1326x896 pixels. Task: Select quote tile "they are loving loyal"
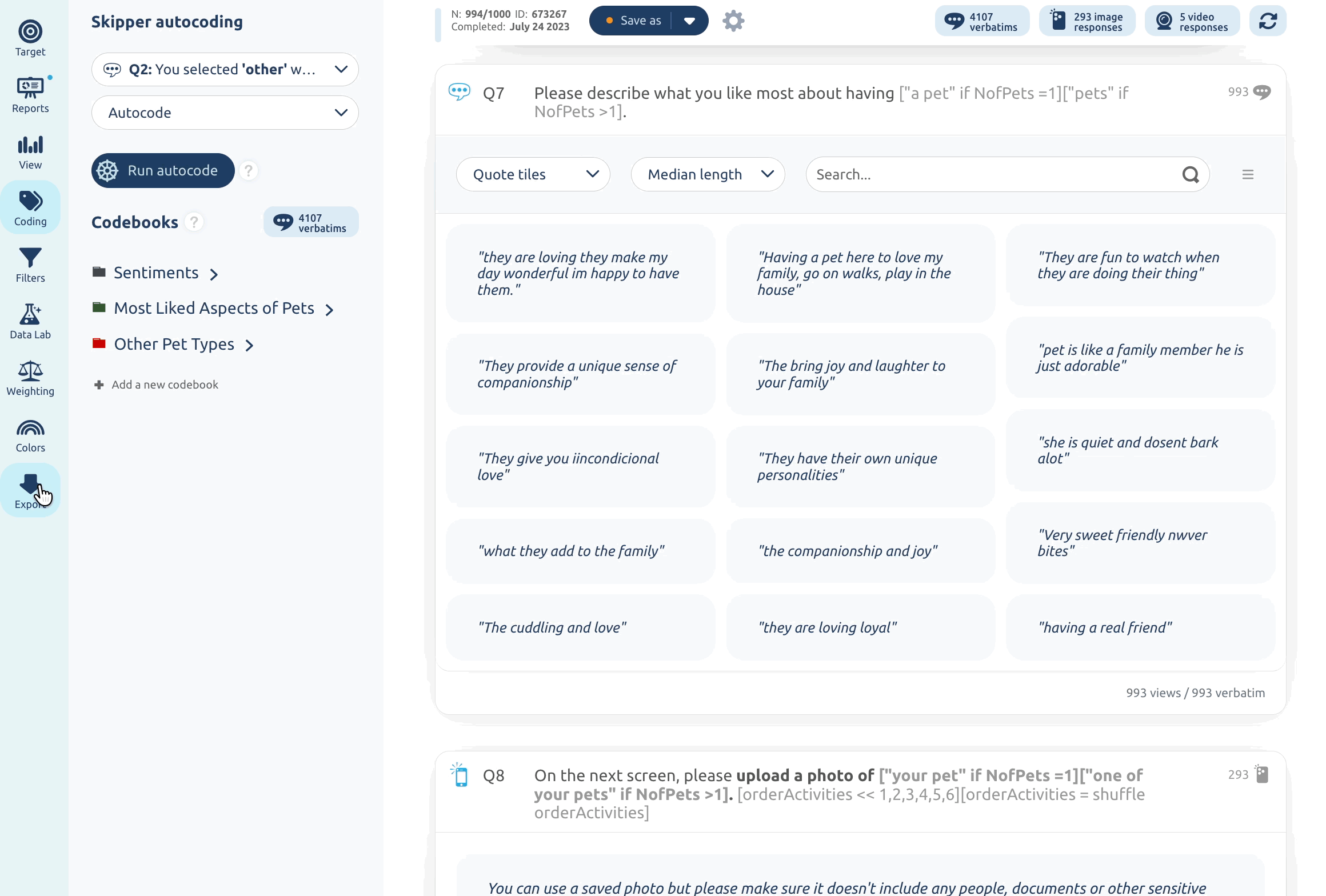(860, 628)
